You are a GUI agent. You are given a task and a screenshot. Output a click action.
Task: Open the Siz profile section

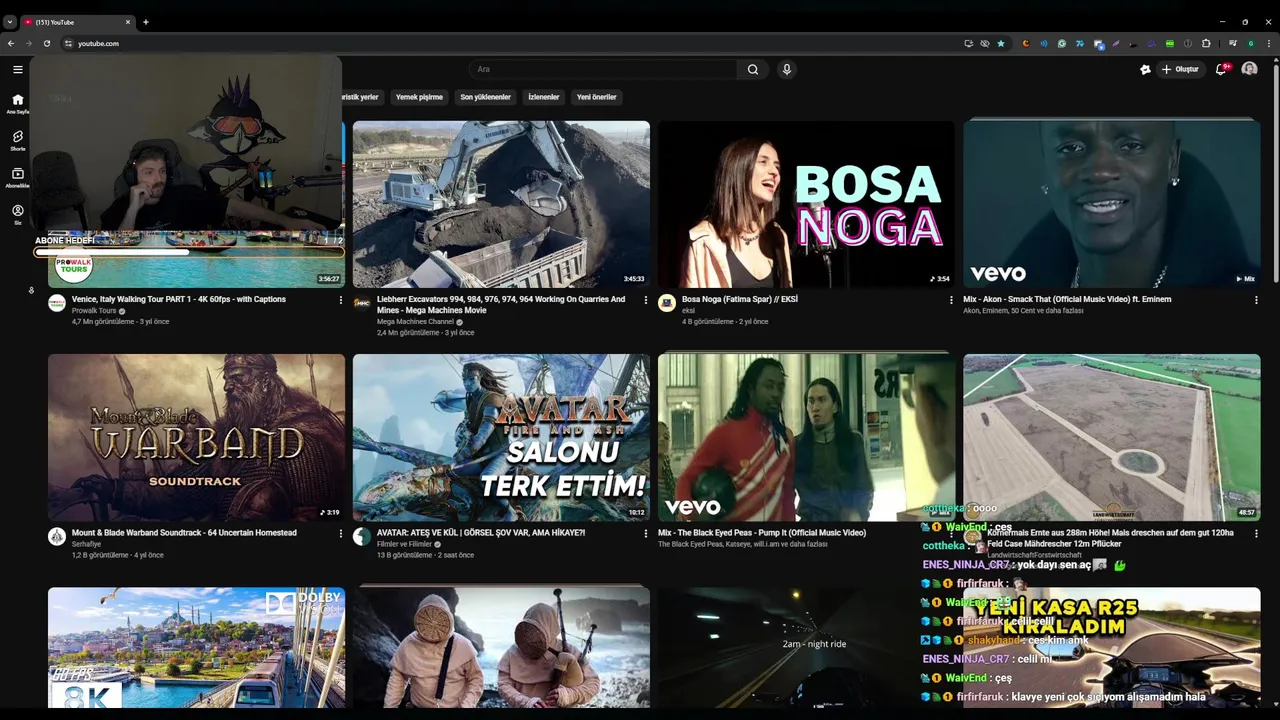pyautogui.click(x=17, y=214)
